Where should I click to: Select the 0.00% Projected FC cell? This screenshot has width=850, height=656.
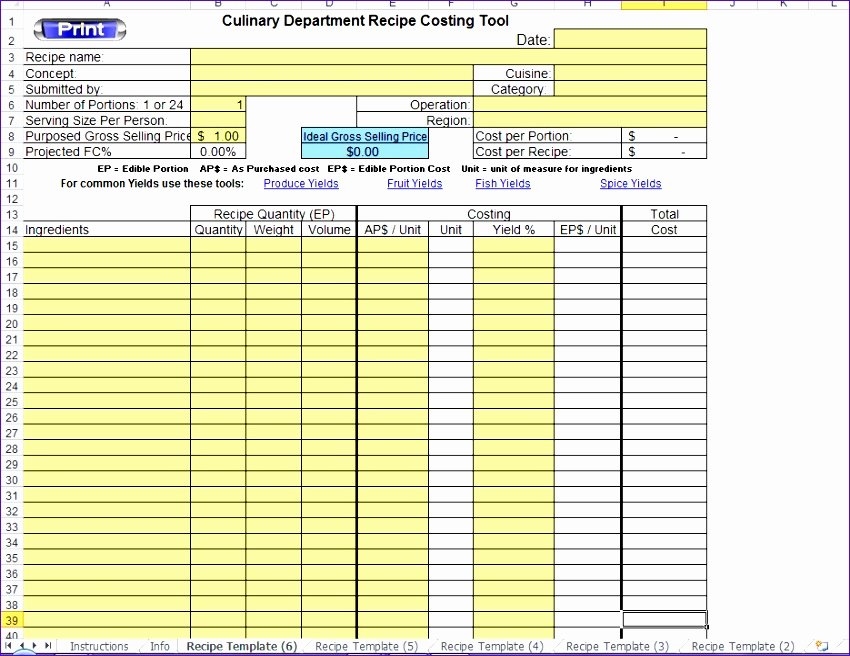click(x=218, y=152)
